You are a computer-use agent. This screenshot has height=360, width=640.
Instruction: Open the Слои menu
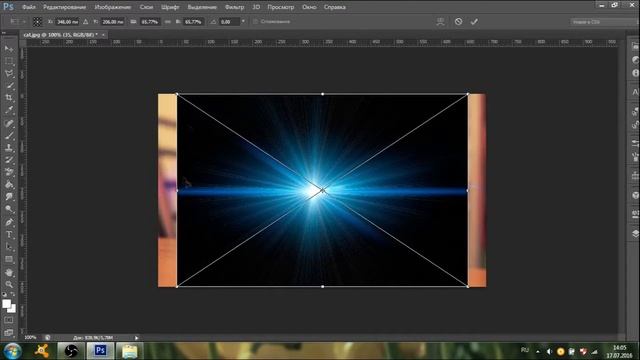pyautogui.click(x=146, y=7)
